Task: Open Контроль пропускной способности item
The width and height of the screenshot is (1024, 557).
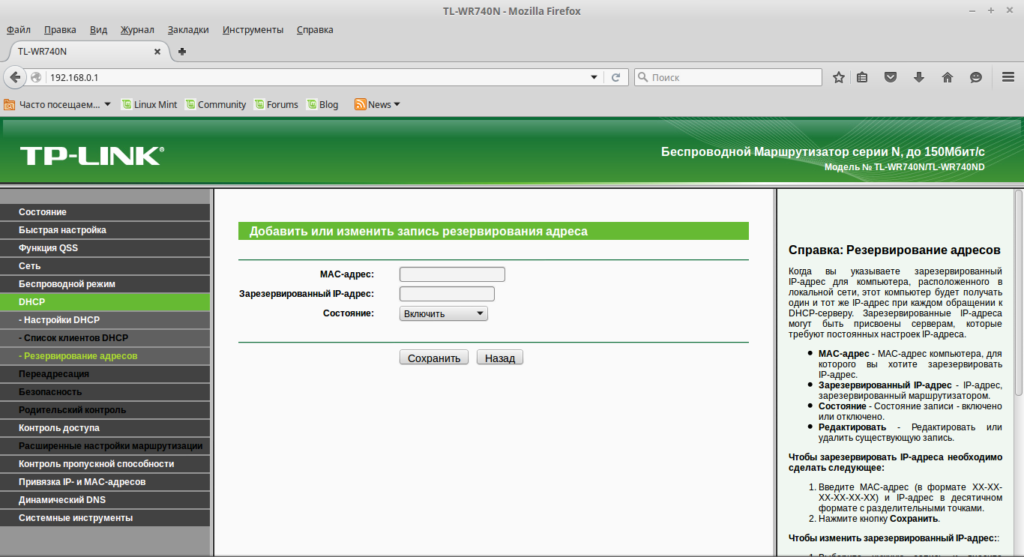Action: point(105,464)
